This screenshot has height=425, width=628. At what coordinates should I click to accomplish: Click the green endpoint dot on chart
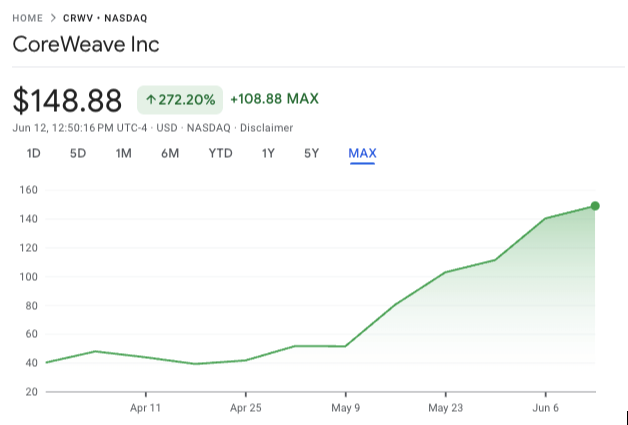coord(595,206)
